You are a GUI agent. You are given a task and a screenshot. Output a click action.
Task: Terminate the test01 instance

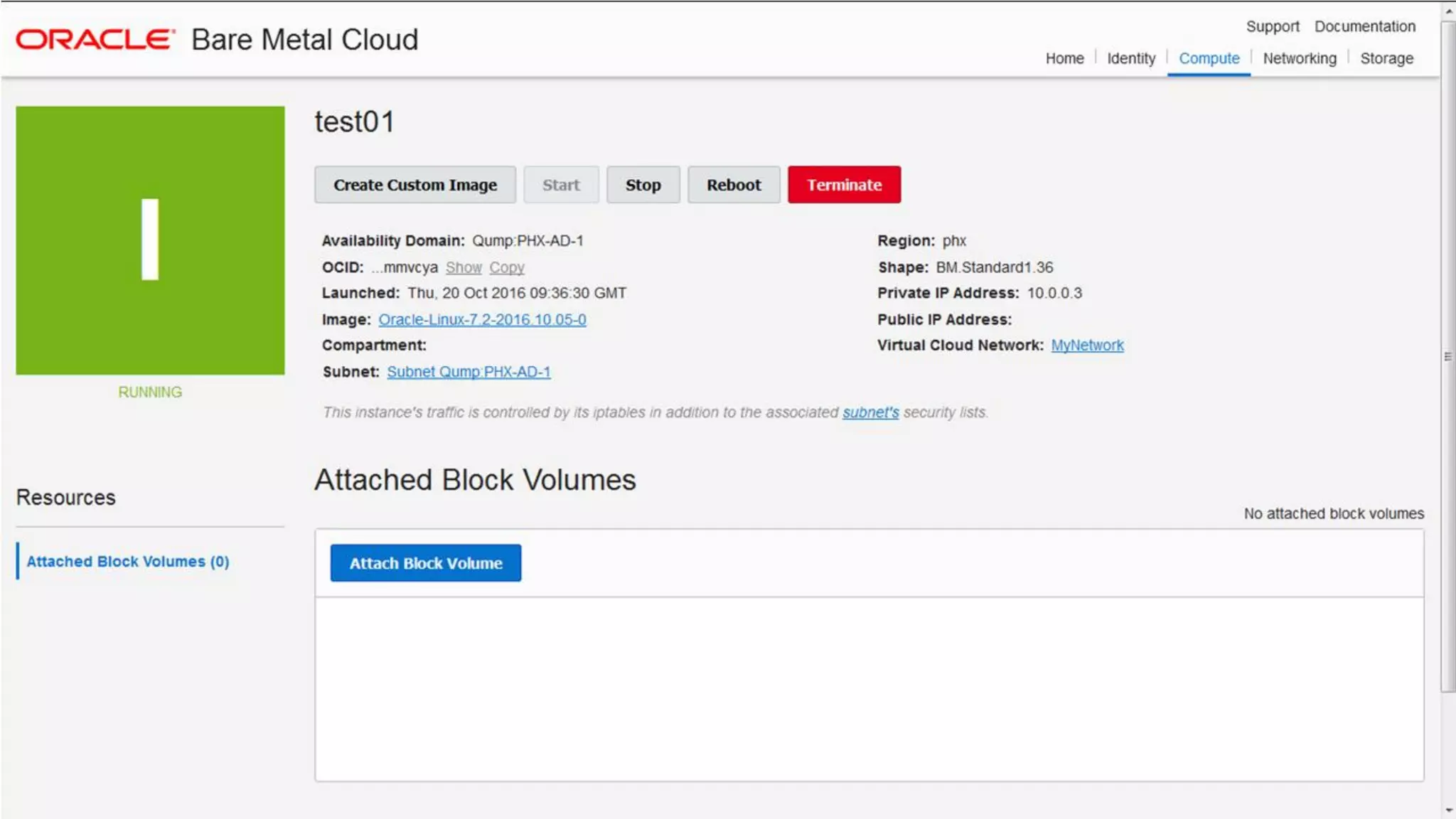pos(844,185)
